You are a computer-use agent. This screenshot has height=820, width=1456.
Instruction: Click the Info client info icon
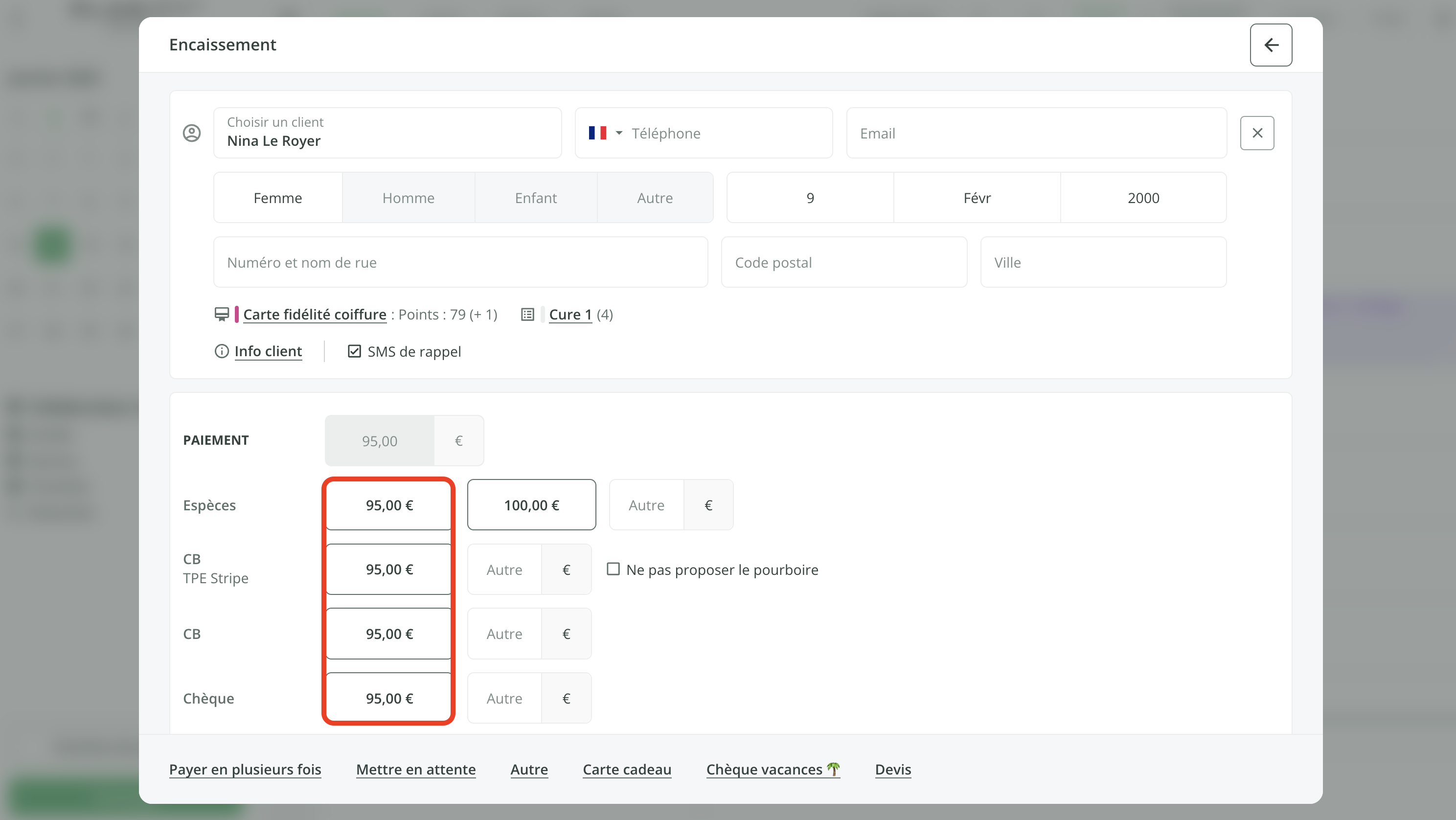click(x=222, y=351)
